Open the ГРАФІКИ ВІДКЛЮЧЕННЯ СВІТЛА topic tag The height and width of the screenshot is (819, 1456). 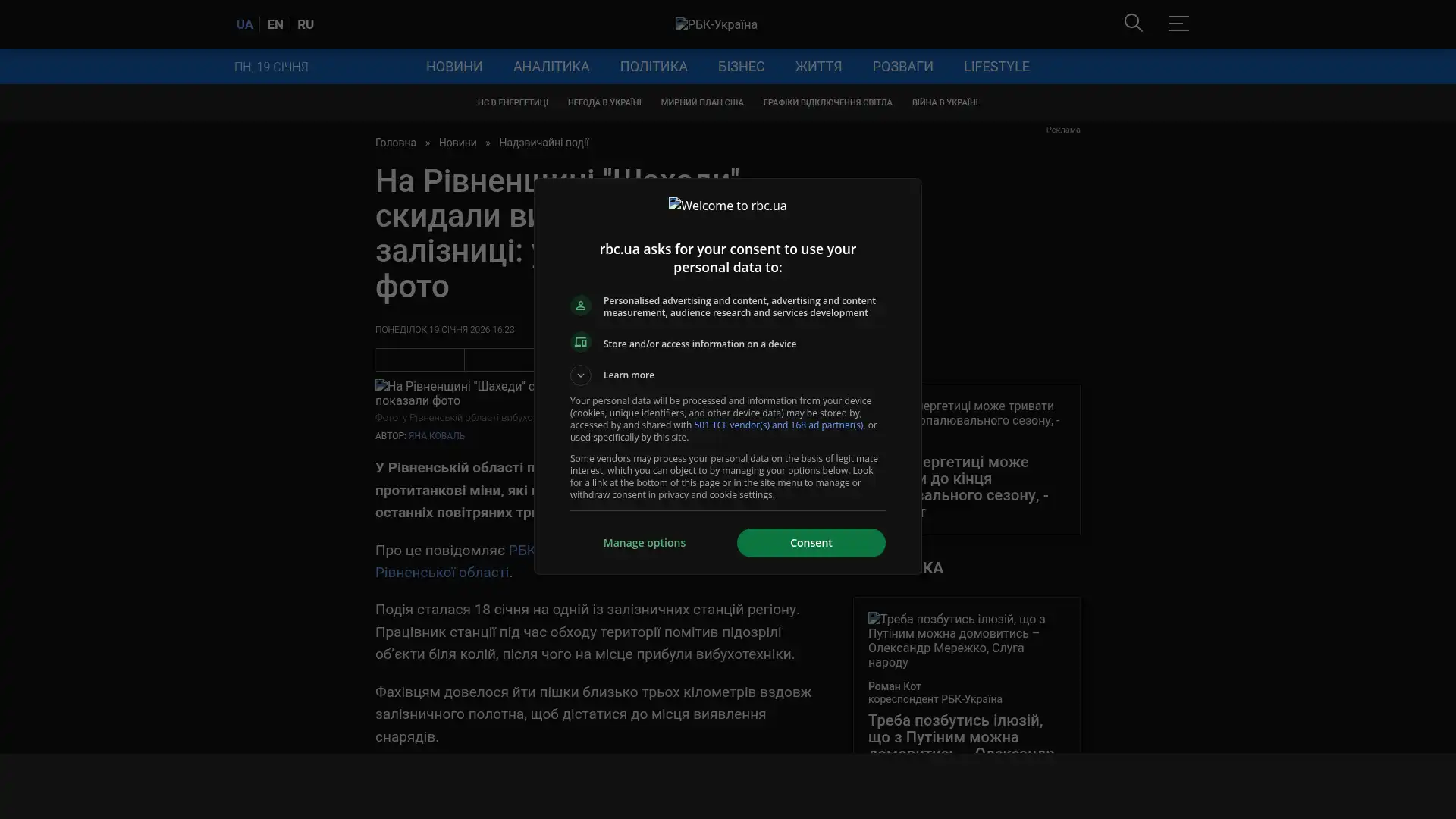click(x=827, y=102)
